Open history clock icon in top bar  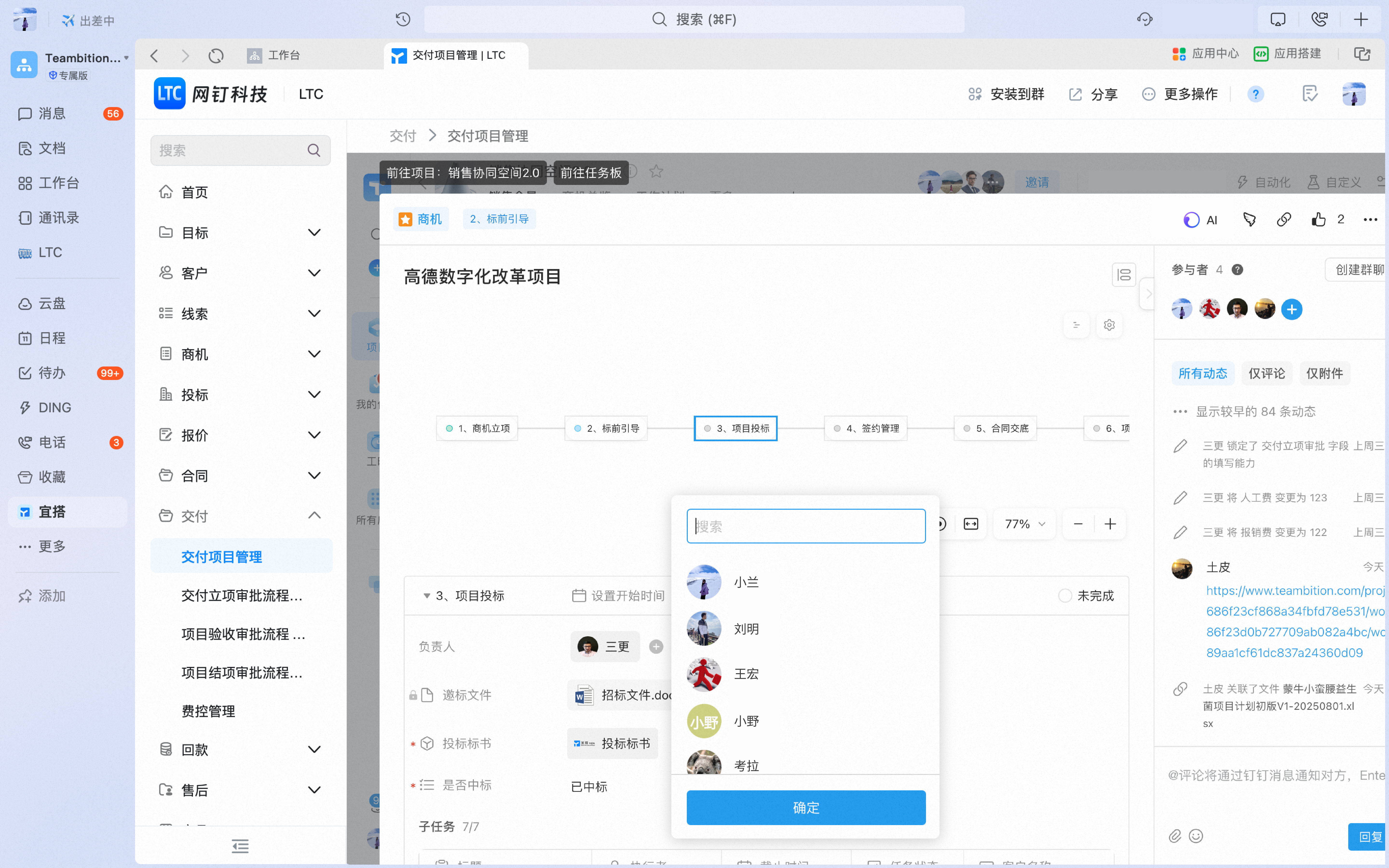403,20
